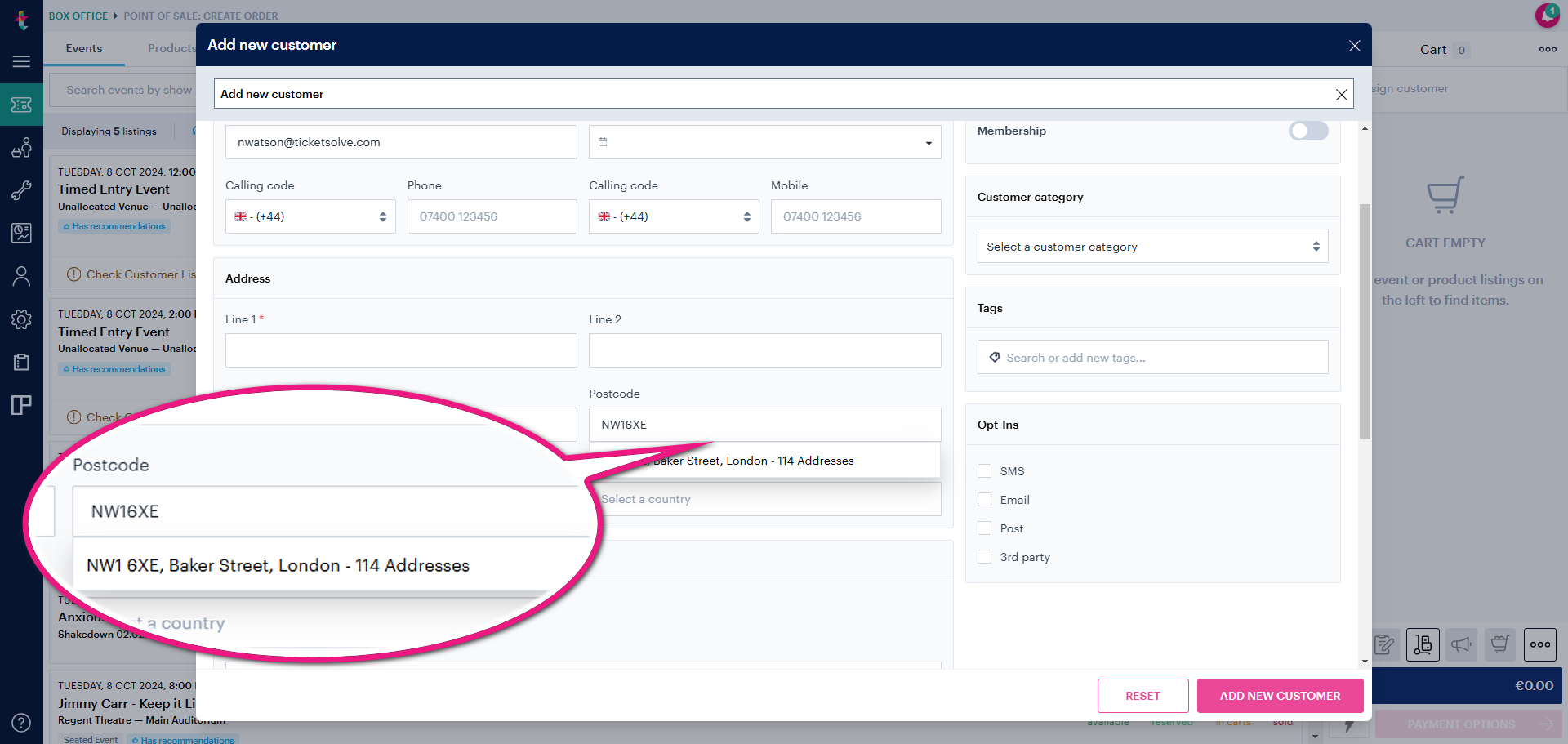
Task: Tick the Post opt-in checkbox
Action: [x=985, y=528]
